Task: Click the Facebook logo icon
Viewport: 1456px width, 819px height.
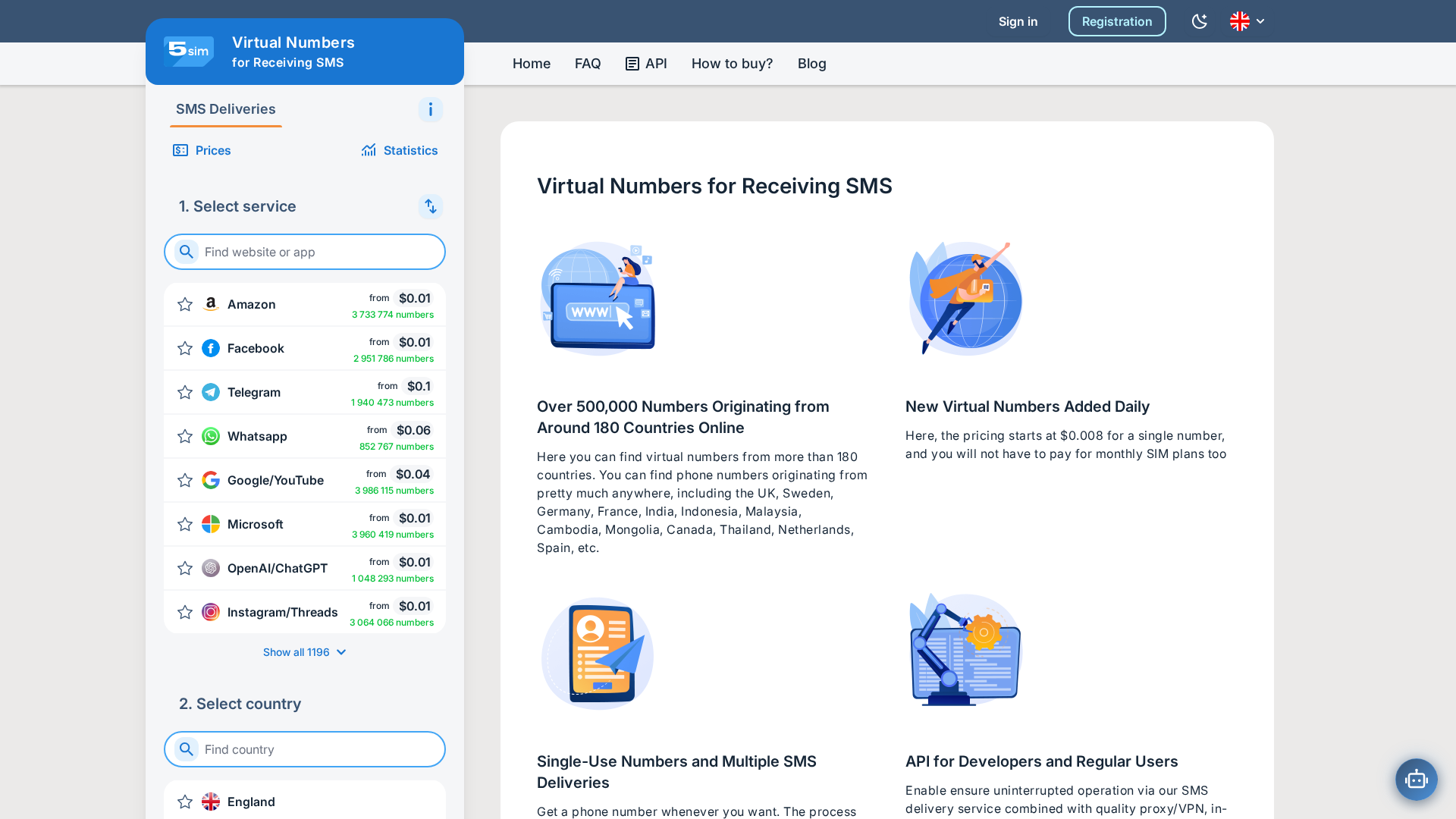Action: (x=211, y=348)
